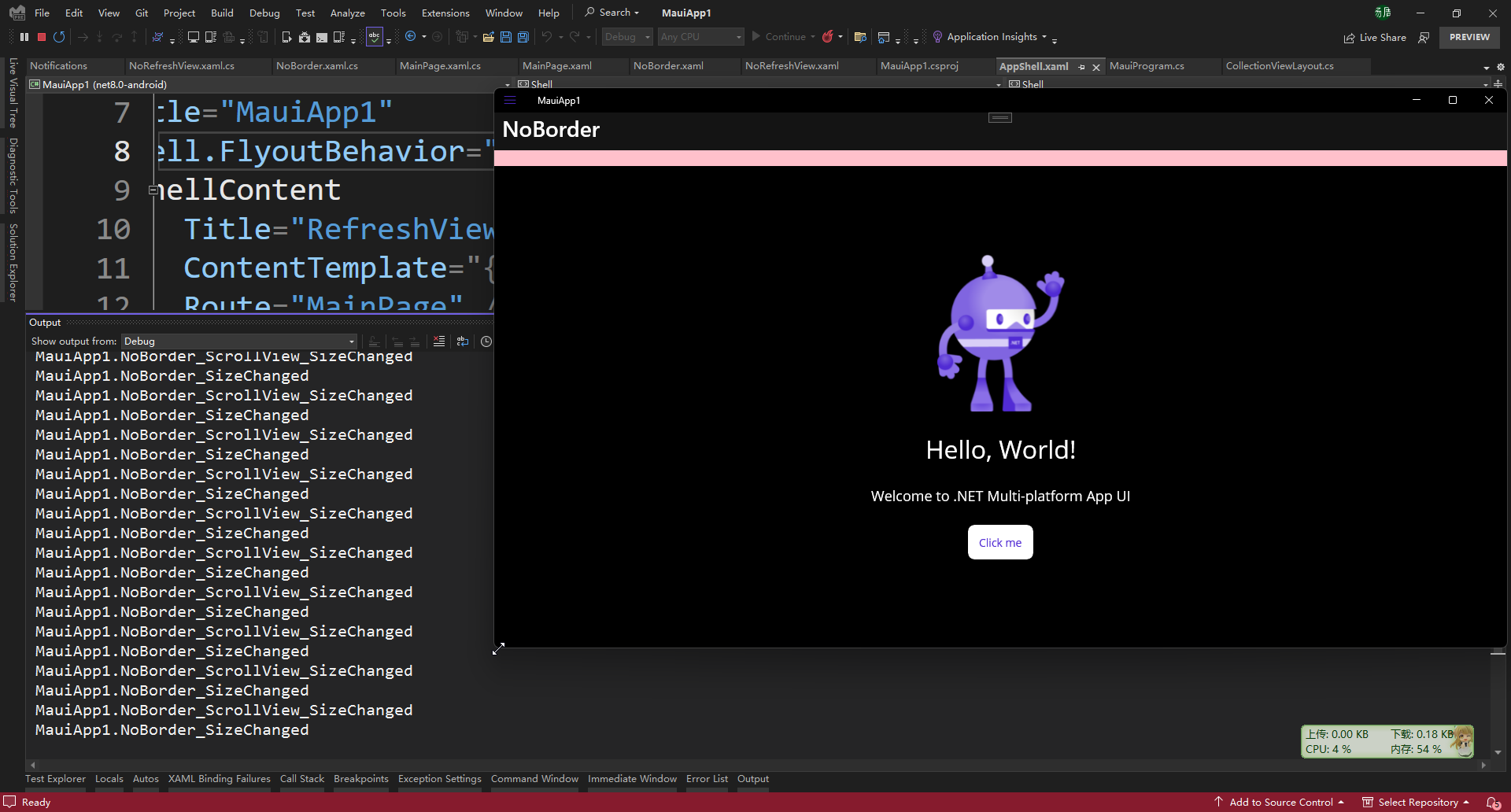Stop the current debugging session
1511x812 pixels.
coord(41,37)
